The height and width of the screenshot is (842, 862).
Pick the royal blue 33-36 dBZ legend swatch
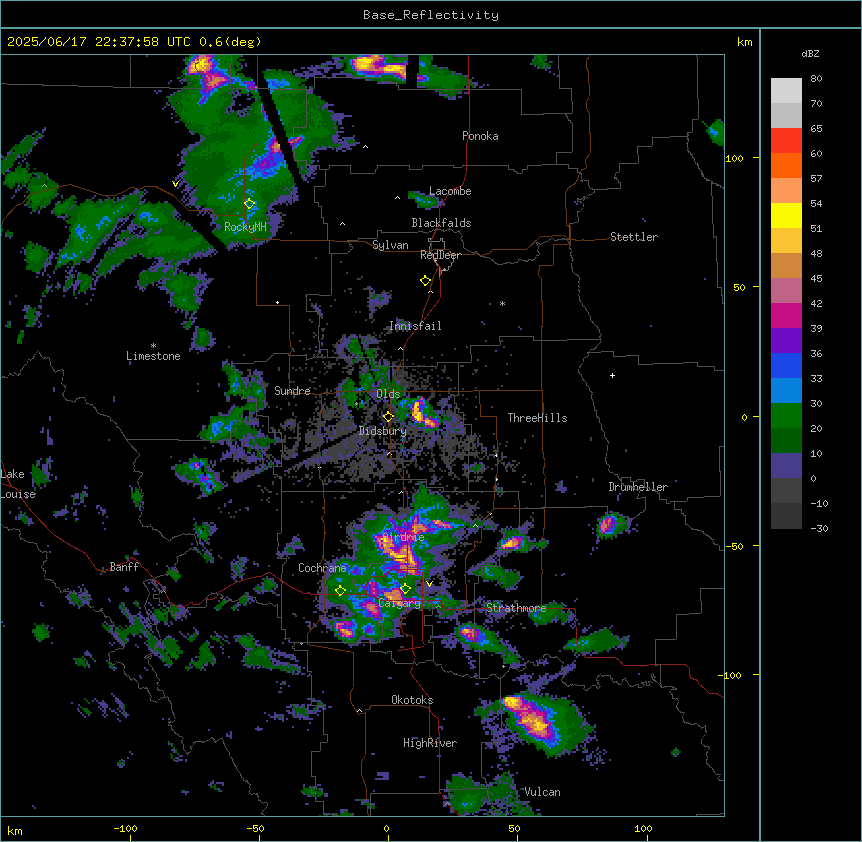pyautogui.click(x=786, y=365)
